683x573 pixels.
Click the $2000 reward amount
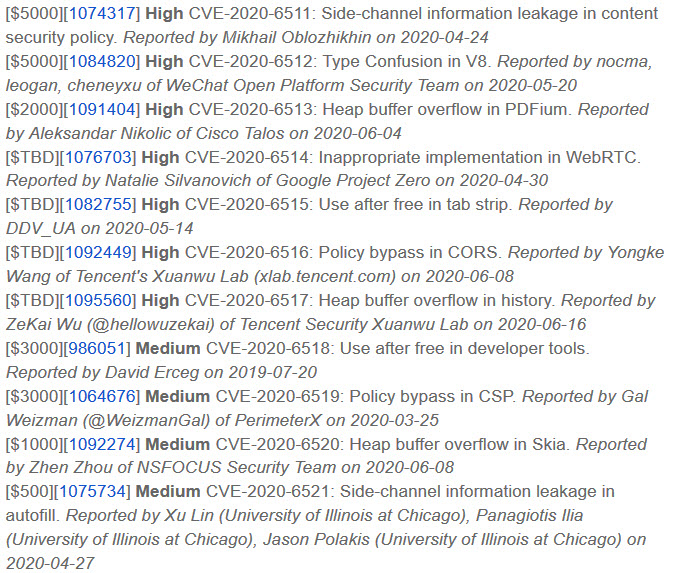[x=35, y=109]
